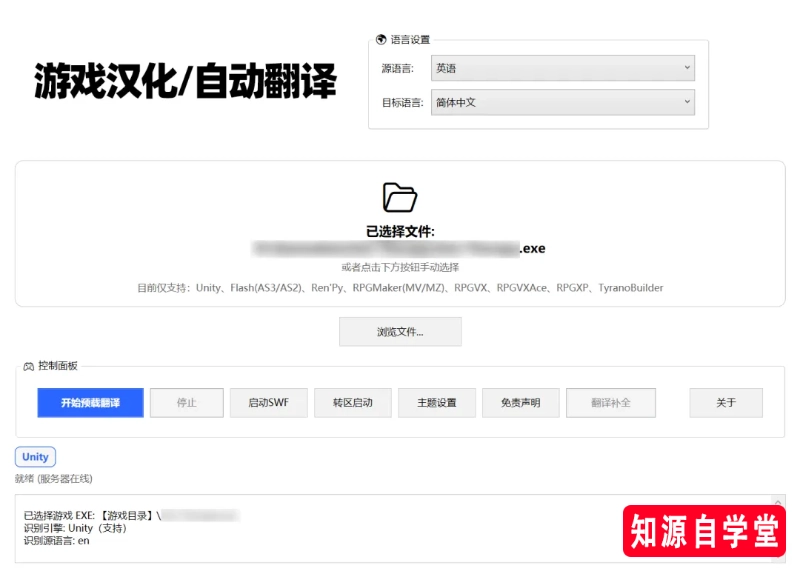Click the 已选择文件 label text

(x=400, y=232)
